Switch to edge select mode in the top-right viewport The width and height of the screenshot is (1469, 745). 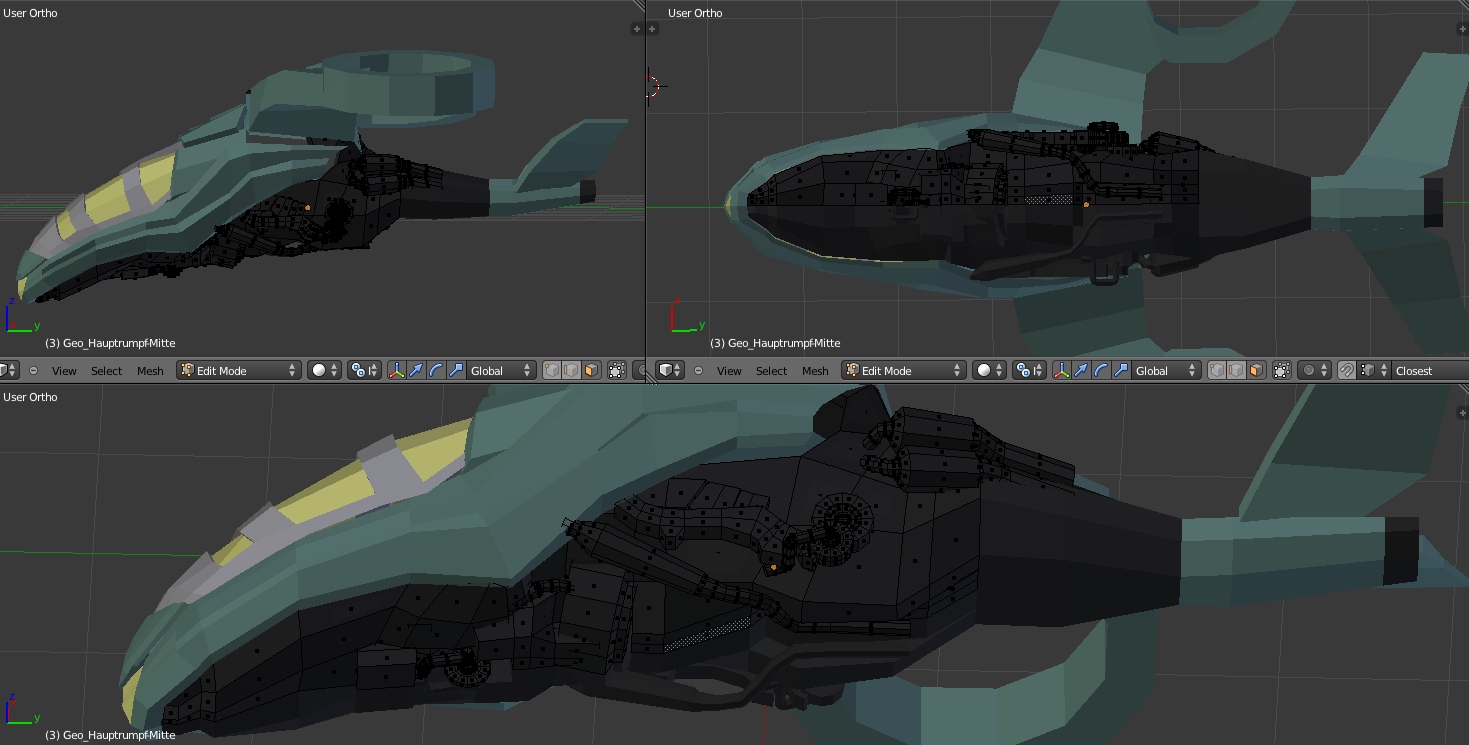coord(1237,371)
